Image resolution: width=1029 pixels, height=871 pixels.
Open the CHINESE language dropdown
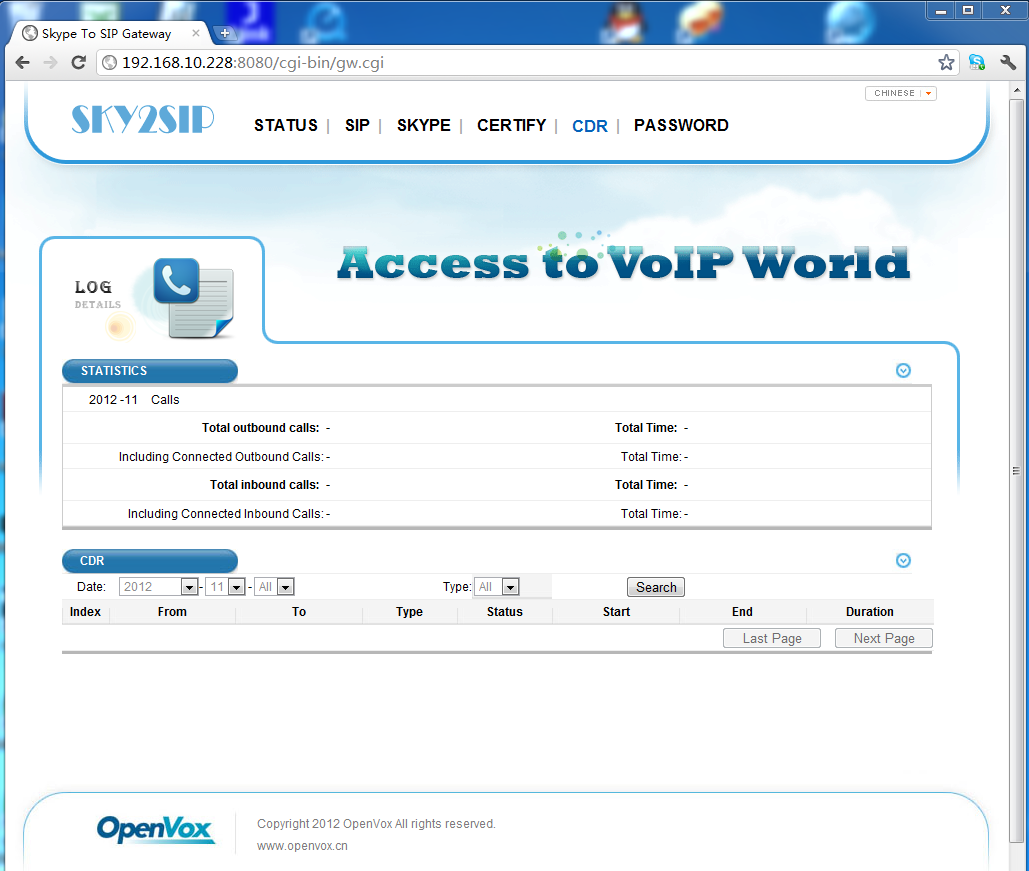(x=900, y=93)
